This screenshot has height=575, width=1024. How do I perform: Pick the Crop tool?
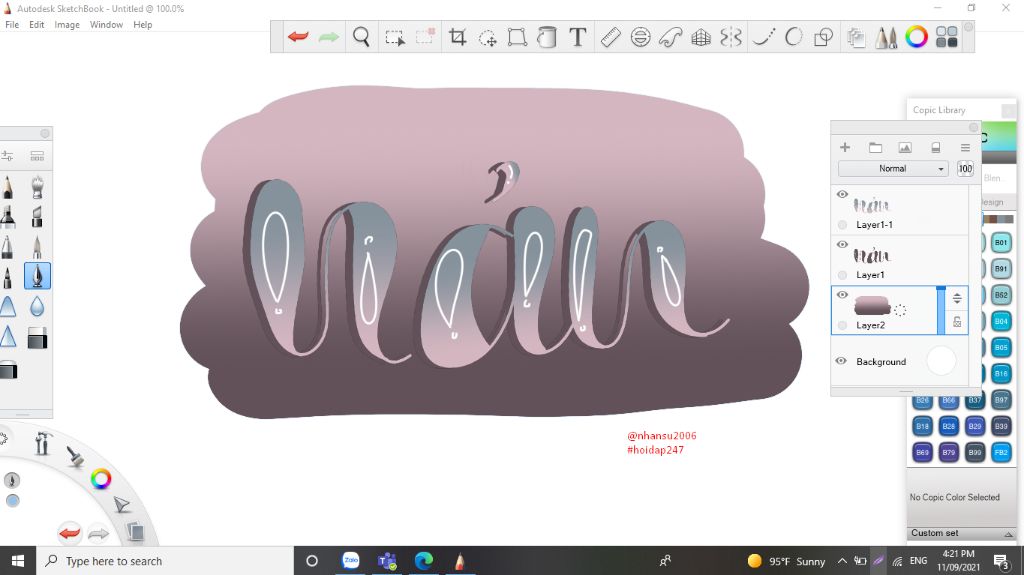pos(457,37)
